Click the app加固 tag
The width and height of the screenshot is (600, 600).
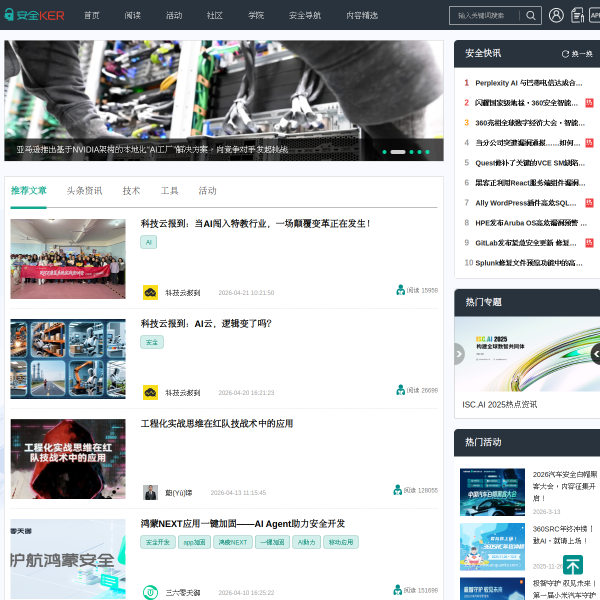pos(194,542)
